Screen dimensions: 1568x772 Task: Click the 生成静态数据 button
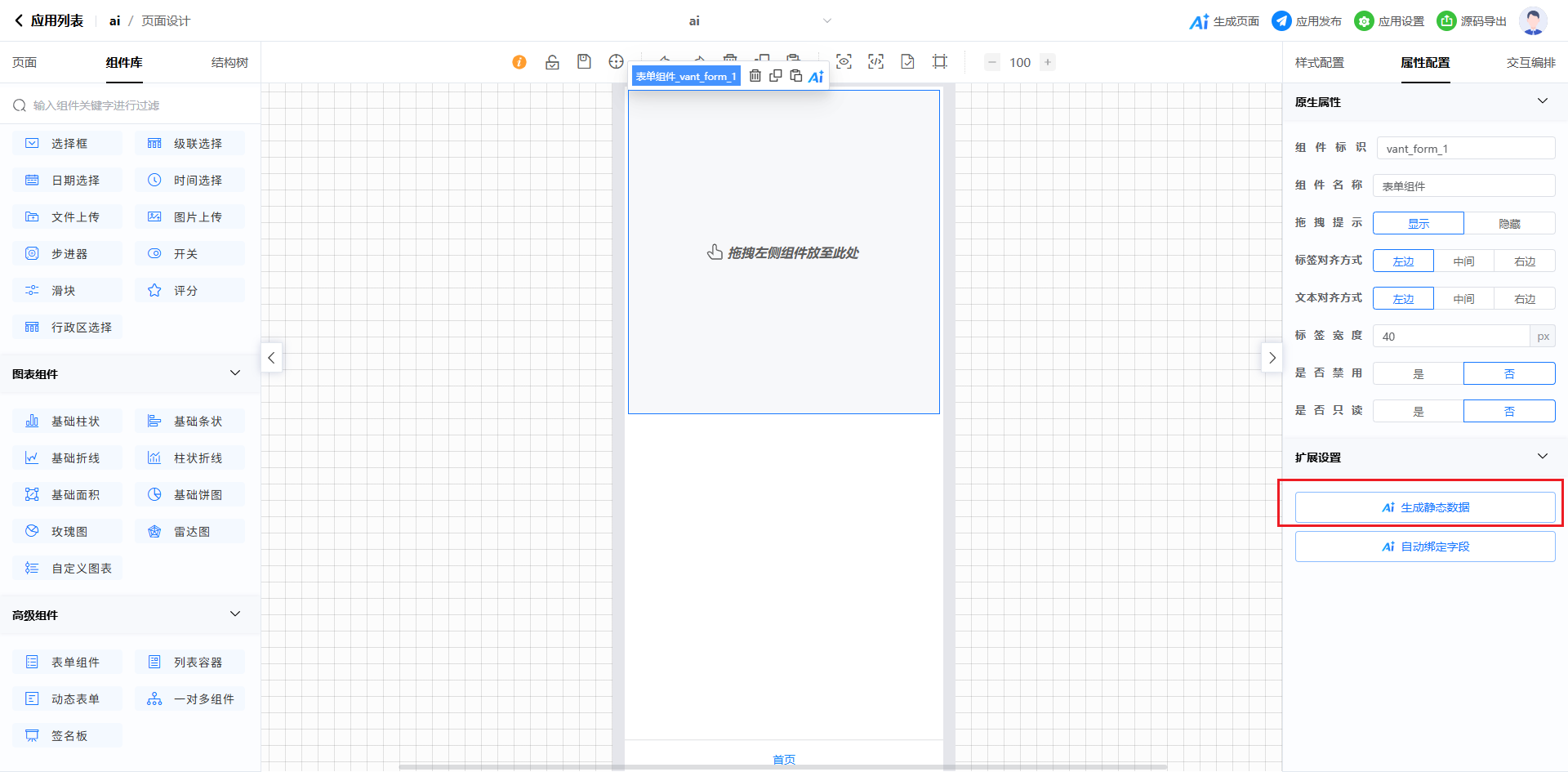(x=1424, y=507)
